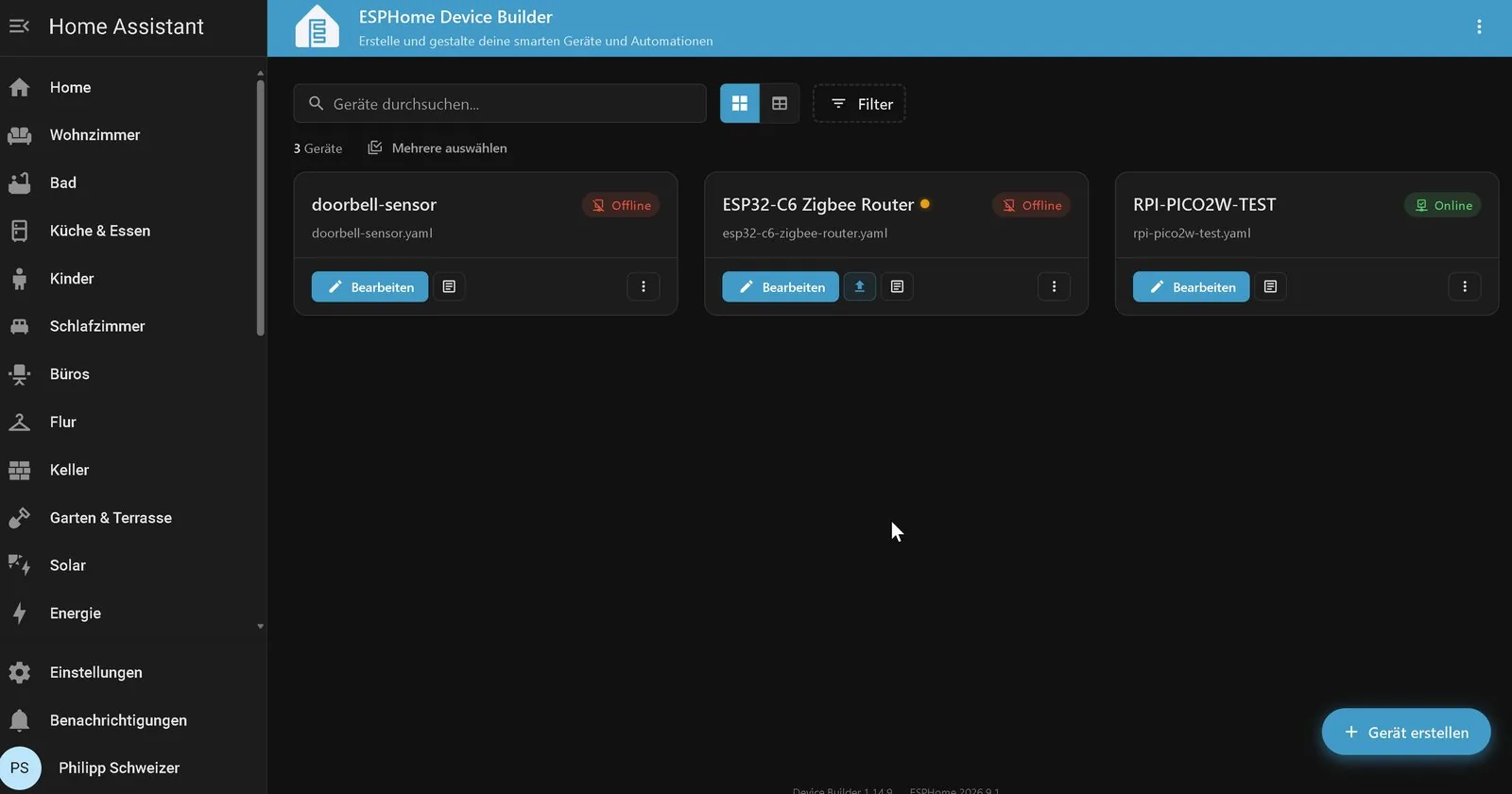The image size is (1512, 794).
Task: Select the Büros office chair icon
Action: tap(19, 374)
